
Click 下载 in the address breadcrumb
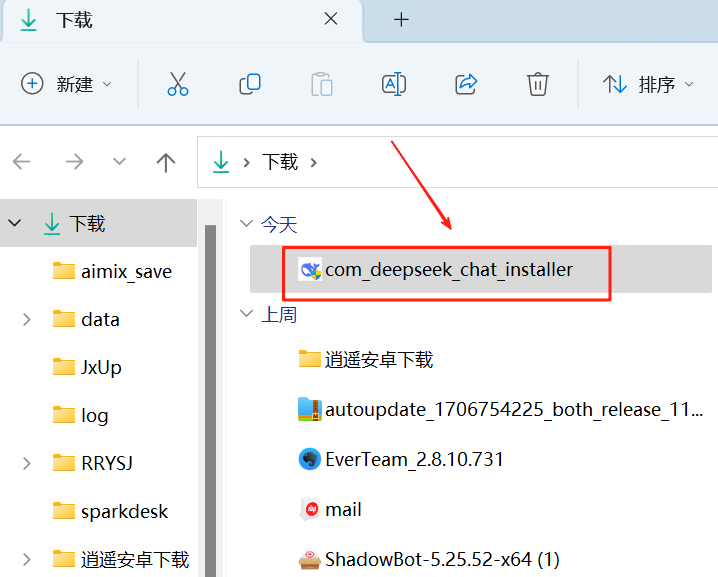[x=280, y=162]
